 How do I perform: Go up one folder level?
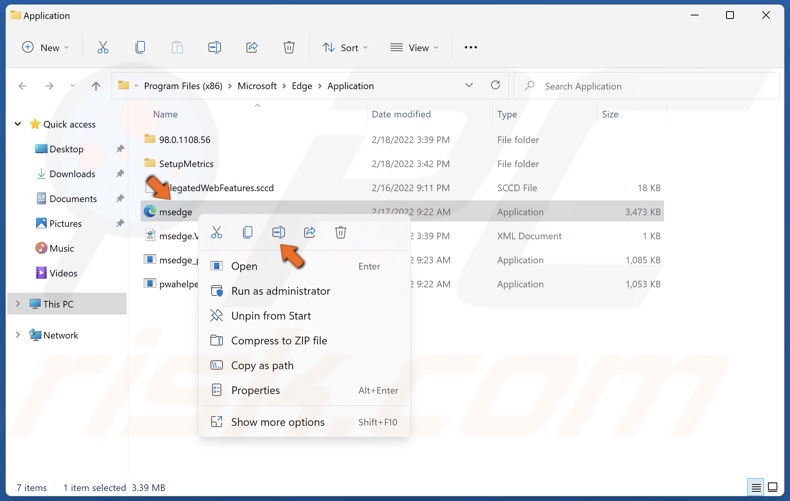(x=96, y=86)
